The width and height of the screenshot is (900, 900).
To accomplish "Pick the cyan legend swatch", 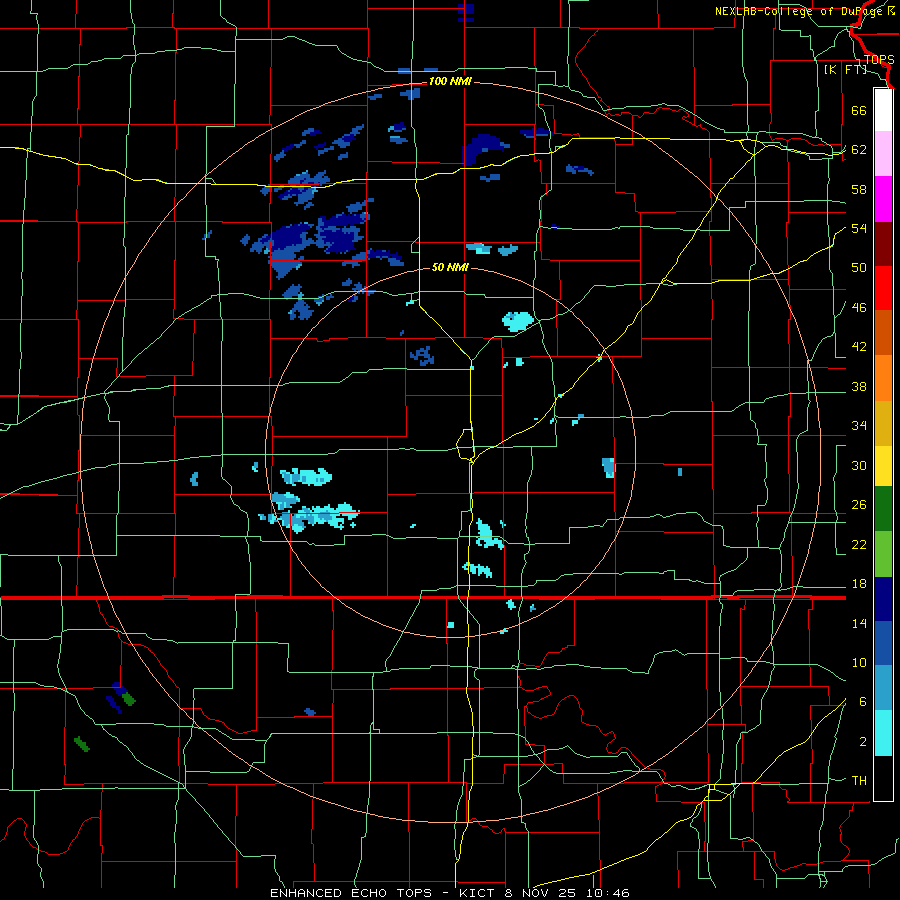I will point(883,733).
